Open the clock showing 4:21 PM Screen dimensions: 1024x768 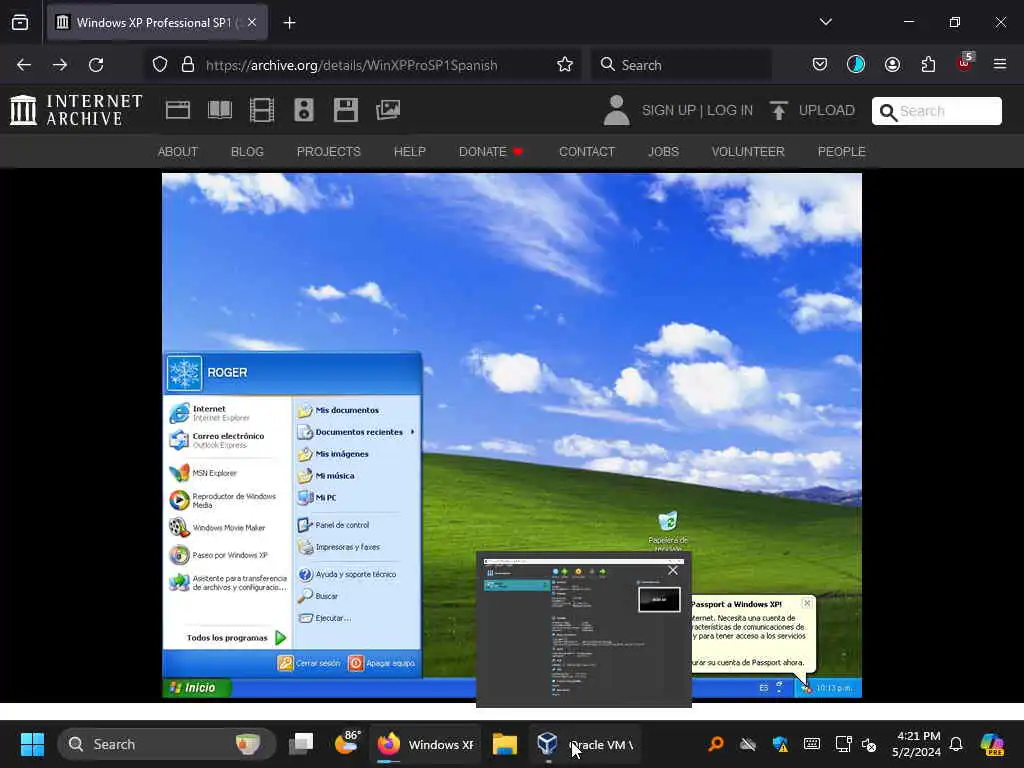(917, 744)
